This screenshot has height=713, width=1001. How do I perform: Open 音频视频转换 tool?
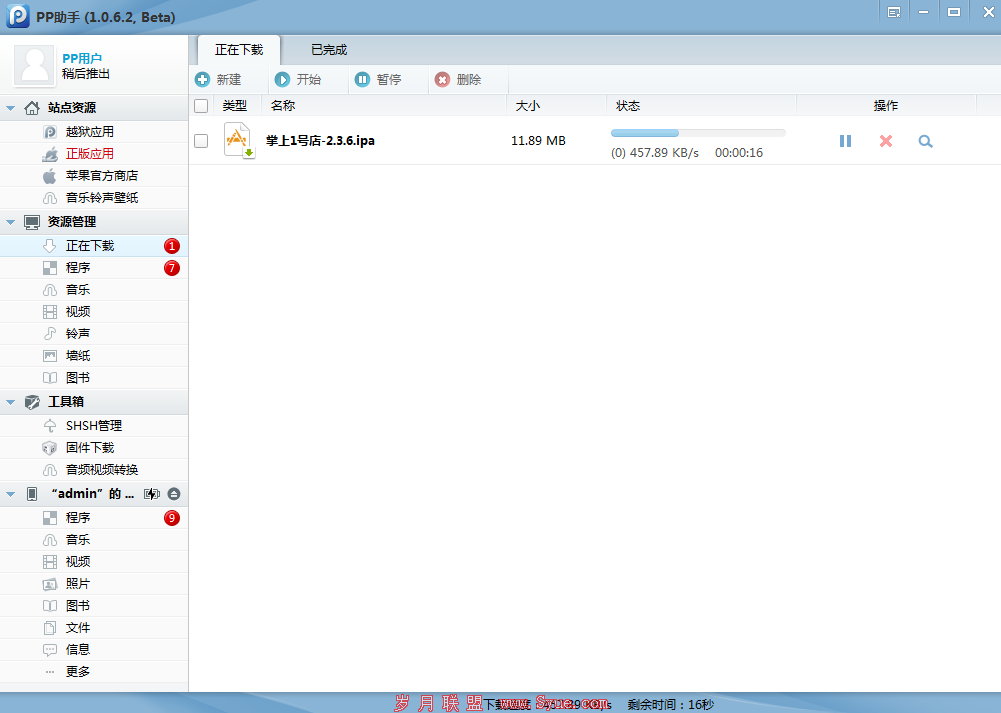click(94, 470)
